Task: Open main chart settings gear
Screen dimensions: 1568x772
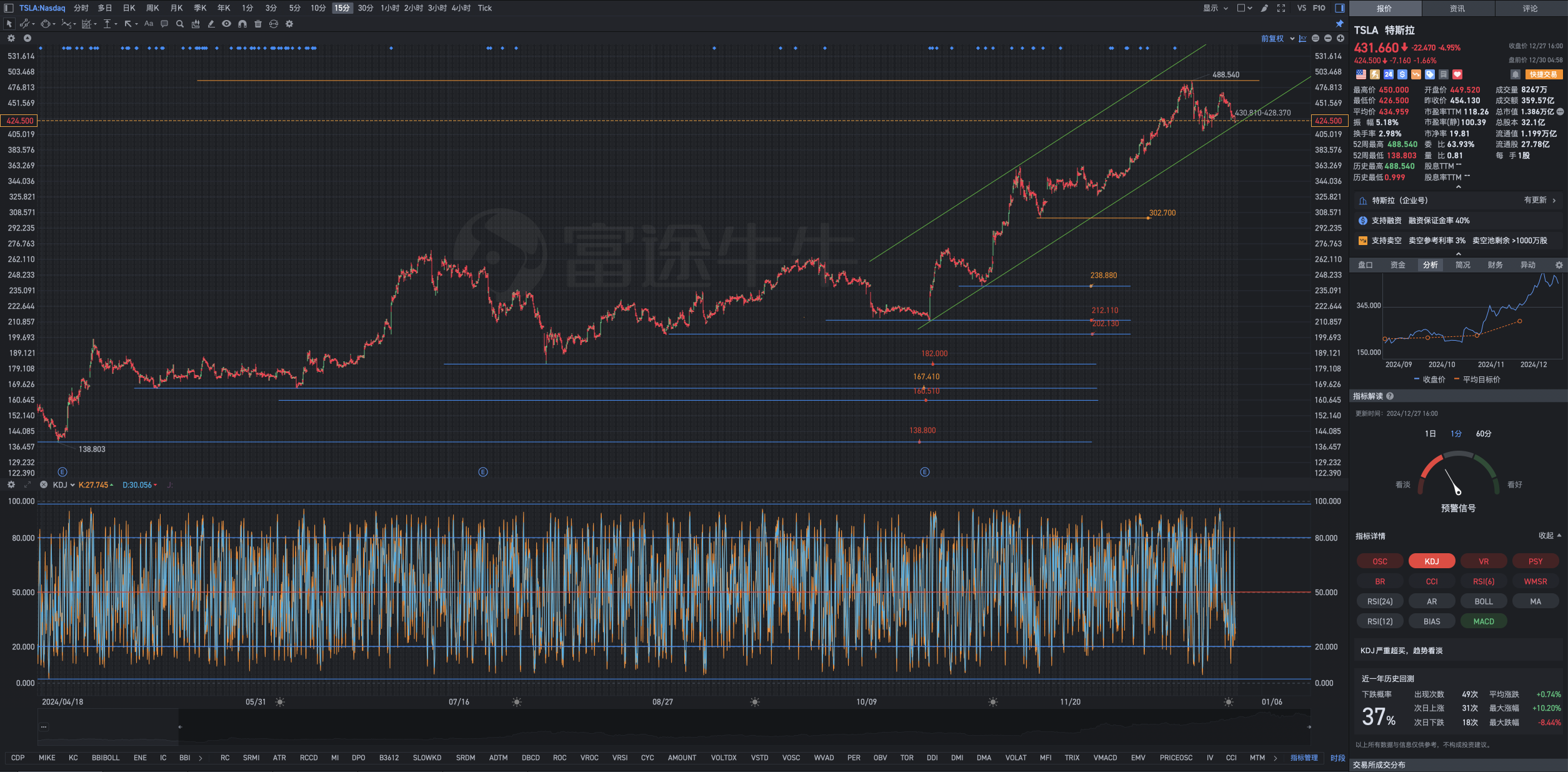Action: click(11, 38)
